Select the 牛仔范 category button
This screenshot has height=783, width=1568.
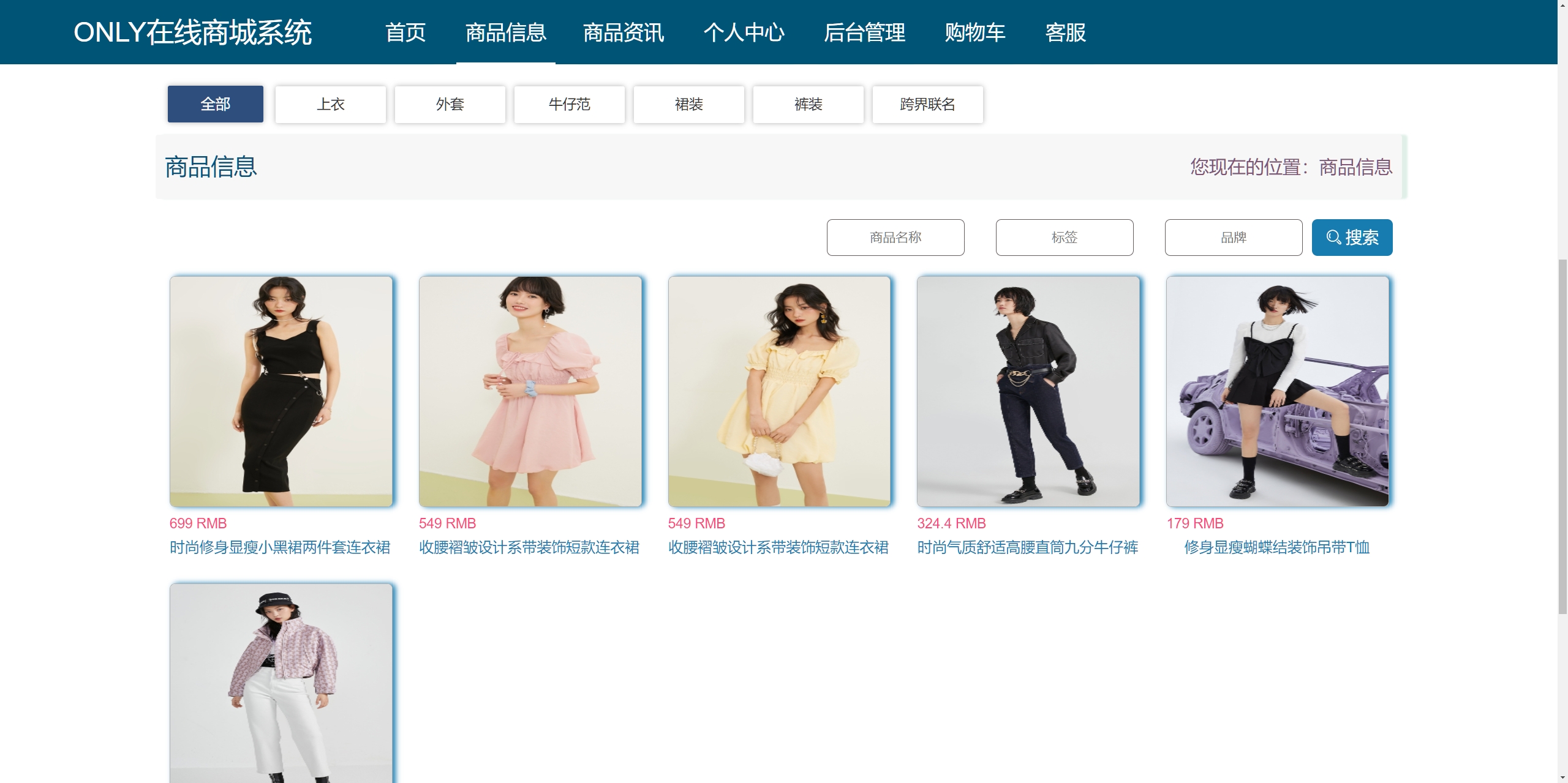click(x=570, y=105)
